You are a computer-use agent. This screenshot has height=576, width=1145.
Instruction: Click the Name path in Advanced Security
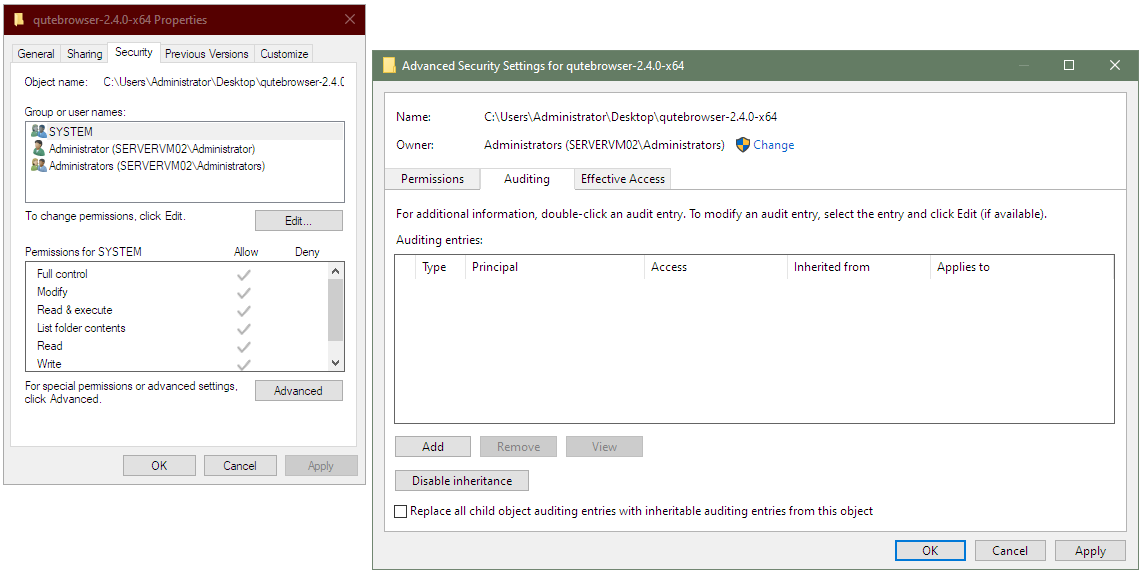[x=630, y=117]
